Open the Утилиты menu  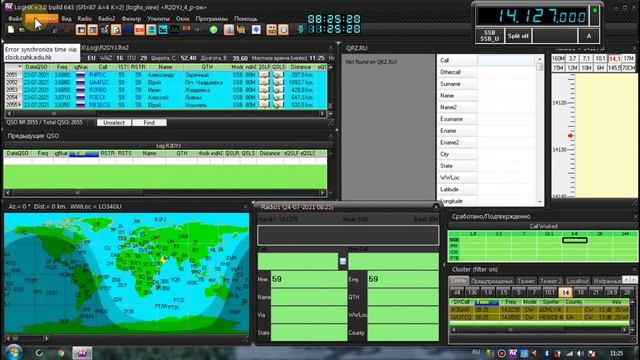158,19
